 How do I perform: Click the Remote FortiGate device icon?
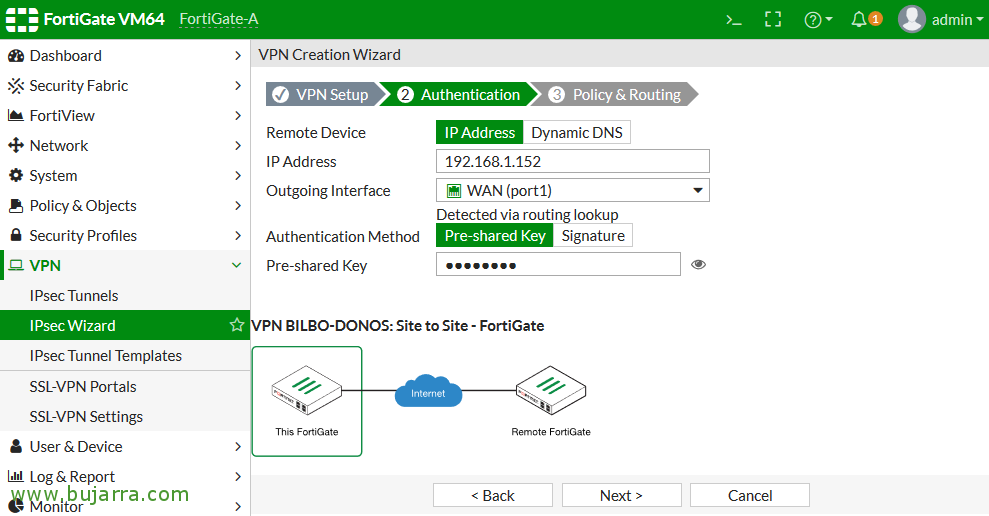550,391
